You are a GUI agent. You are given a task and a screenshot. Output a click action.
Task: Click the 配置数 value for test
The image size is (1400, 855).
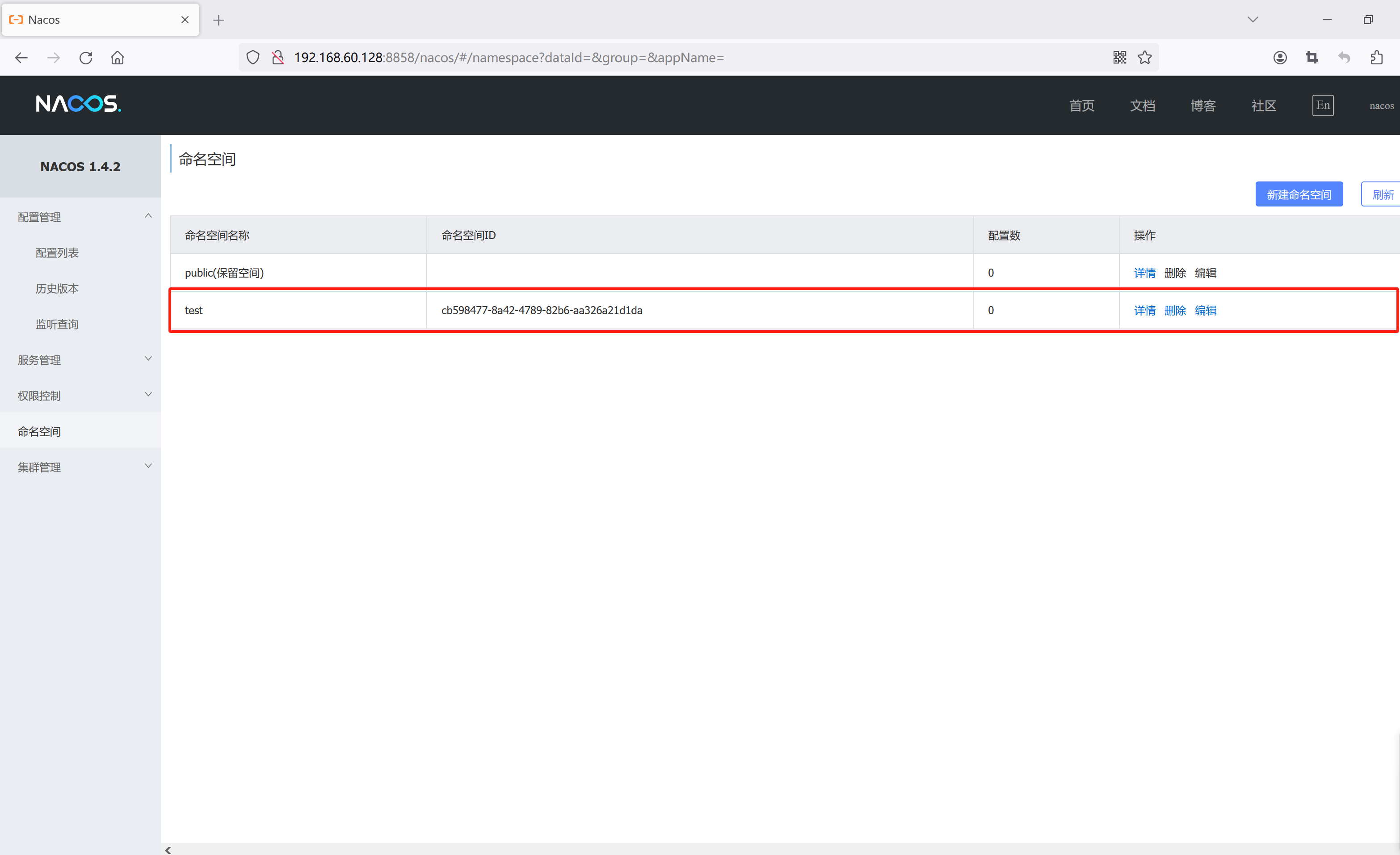pos(990,310)
